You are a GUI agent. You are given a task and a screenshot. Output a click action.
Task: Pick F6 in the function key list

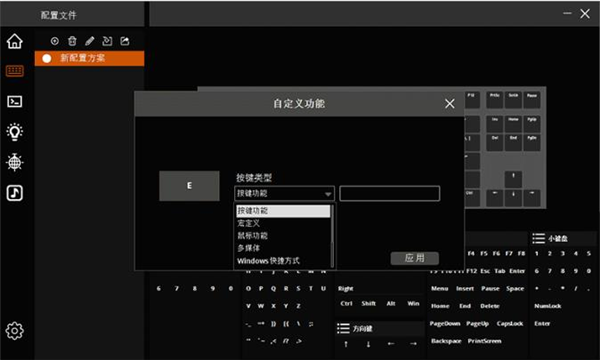(496, 253)
